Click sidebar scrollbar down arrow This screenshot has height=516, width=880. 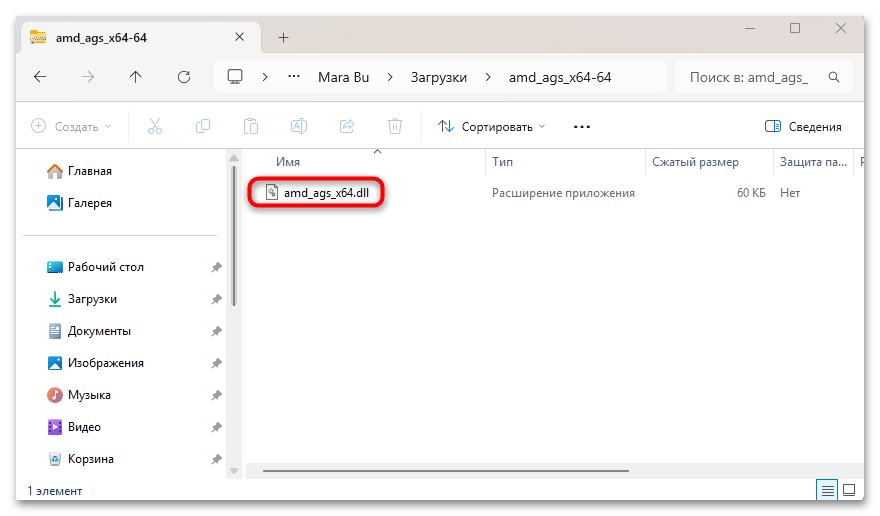coord(234,471)
